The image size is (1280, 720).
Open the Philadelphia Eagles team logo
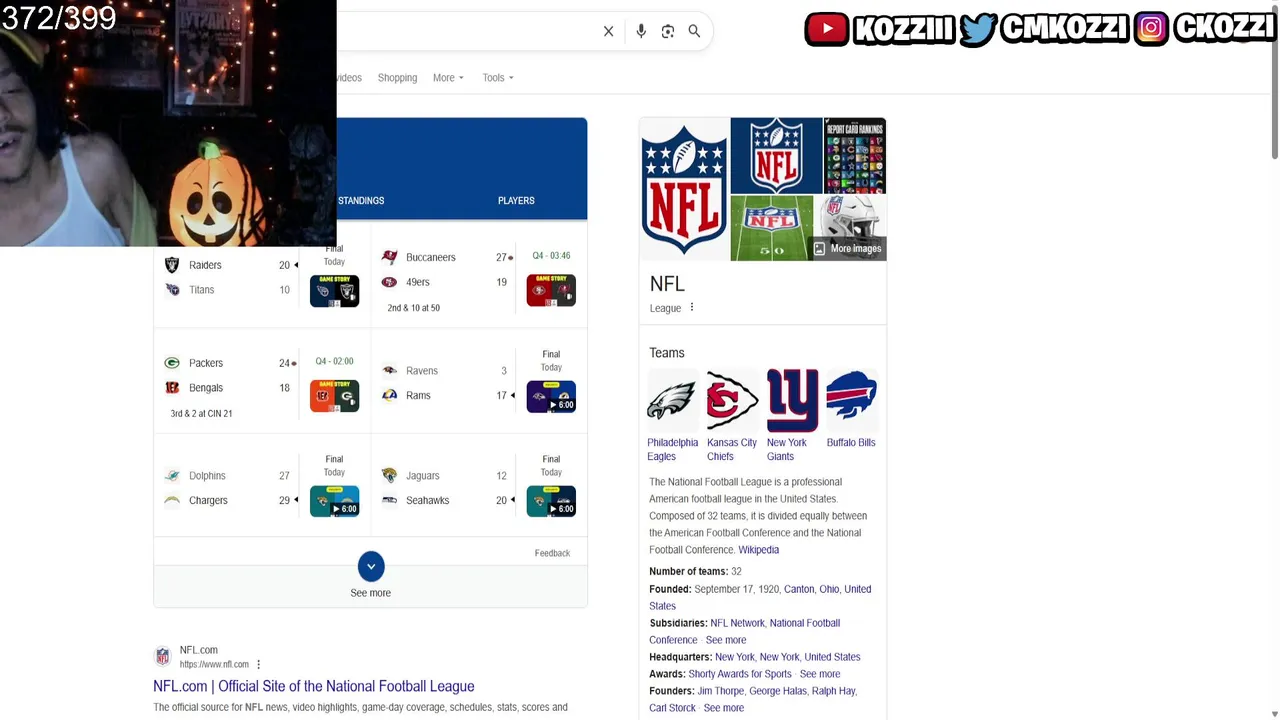(x=672, y=400)
